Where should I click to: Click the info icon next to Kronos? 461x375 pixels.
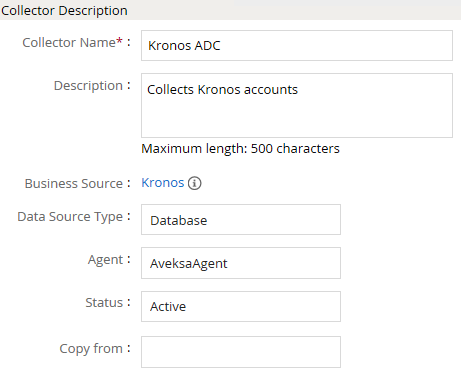(195, 183)
